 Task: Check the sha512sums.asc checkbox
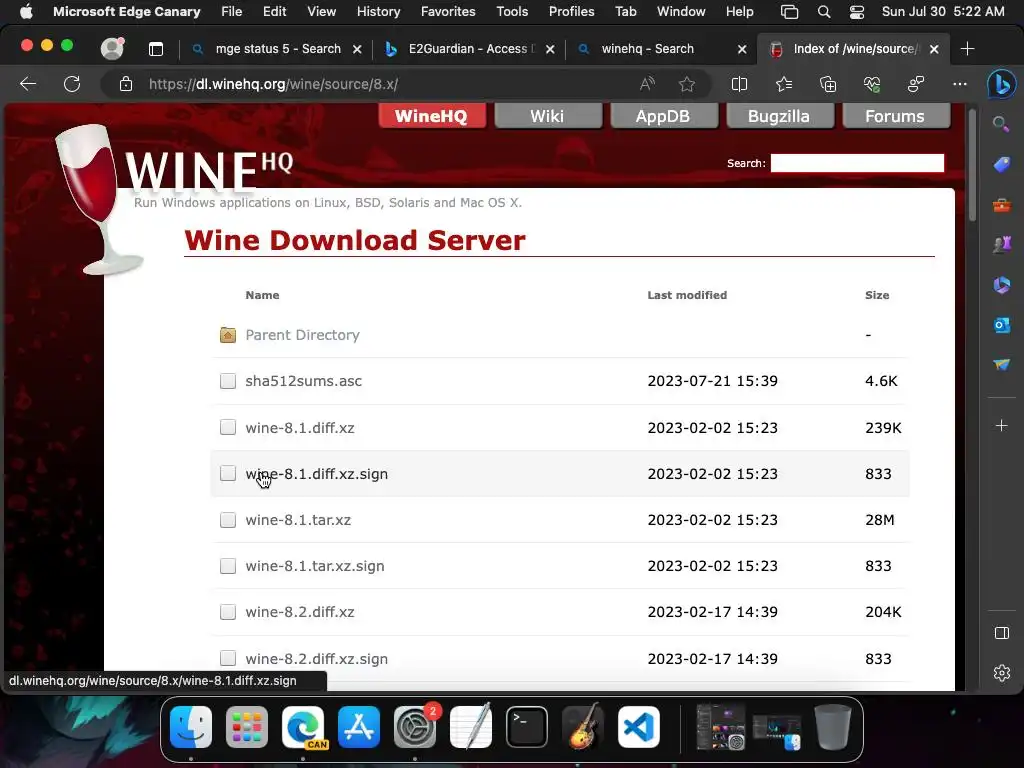pyautogui.click(x=228, y=381)
